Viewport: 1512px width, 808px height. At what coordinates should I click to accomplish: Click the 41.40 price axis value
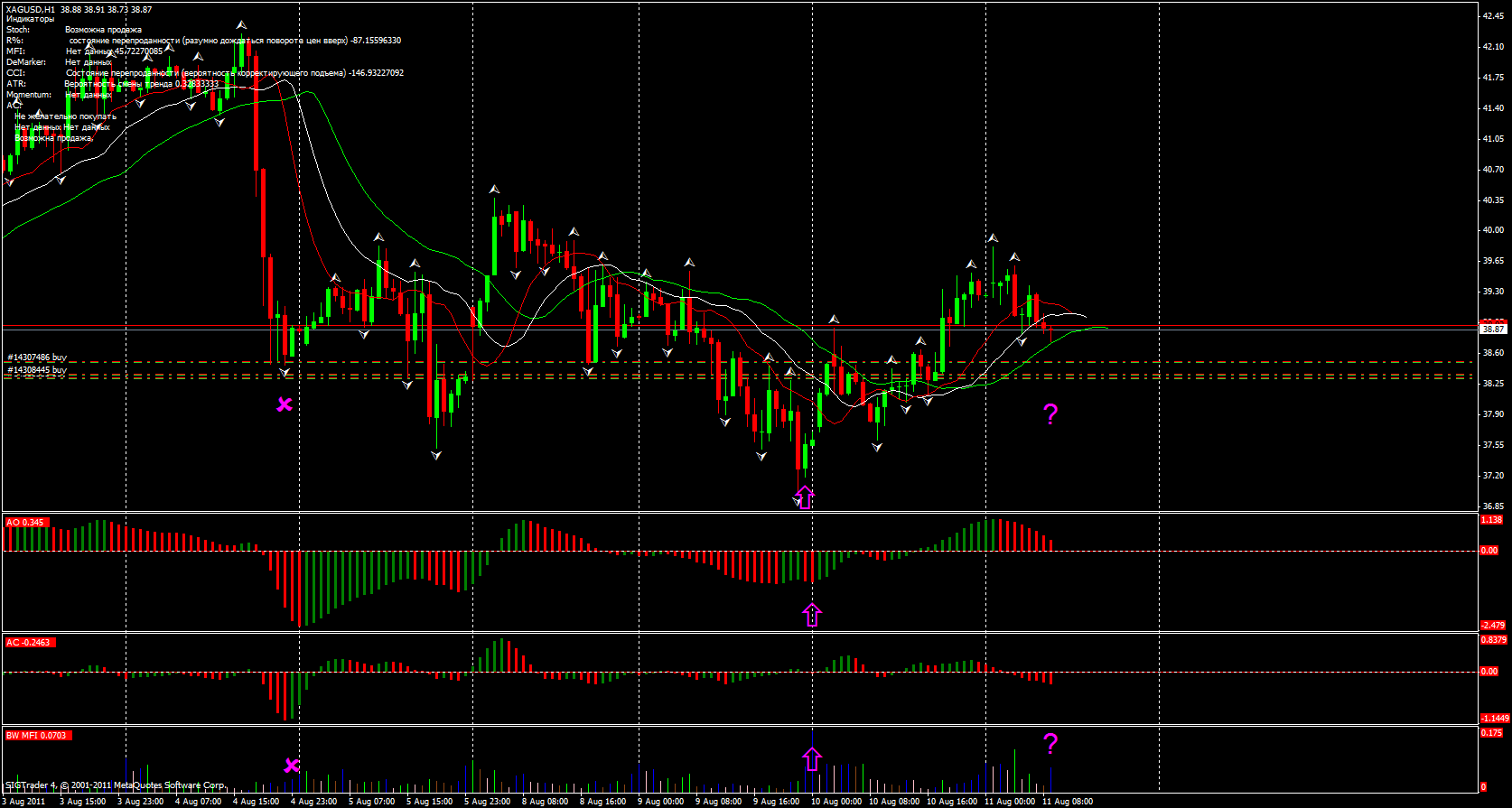coord(1493,108)
